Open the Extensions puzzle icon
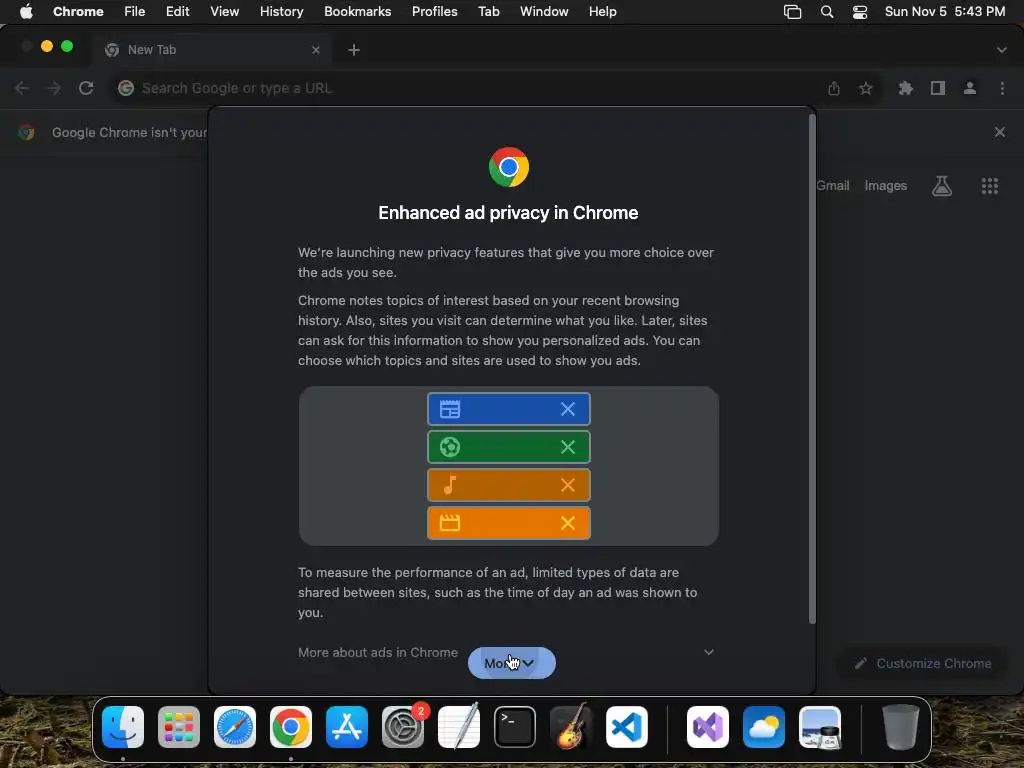This screenshot has width=1024, height=768. pos(906,88)
